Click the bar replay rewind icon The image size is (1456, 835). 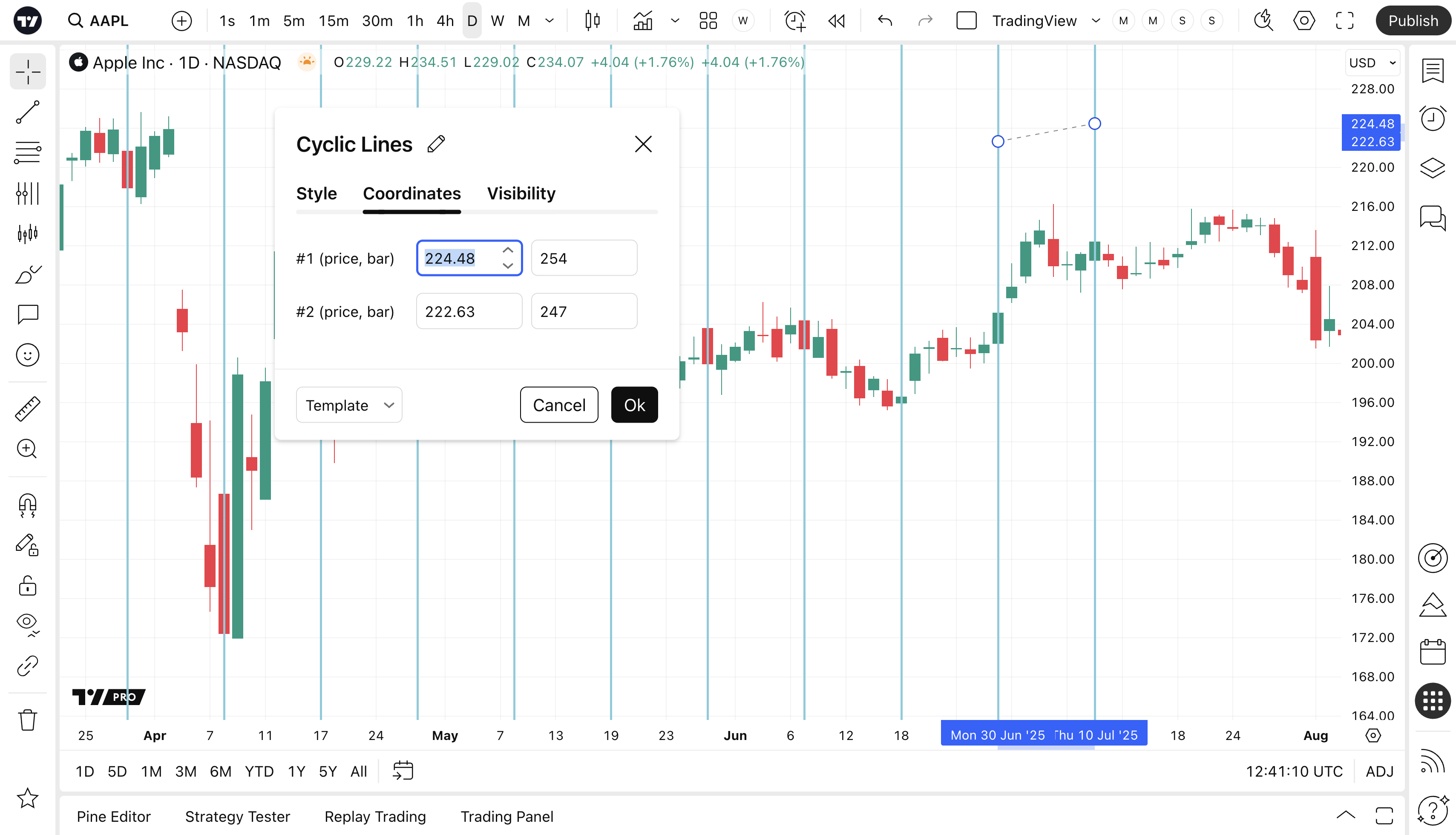click(837, 21)
